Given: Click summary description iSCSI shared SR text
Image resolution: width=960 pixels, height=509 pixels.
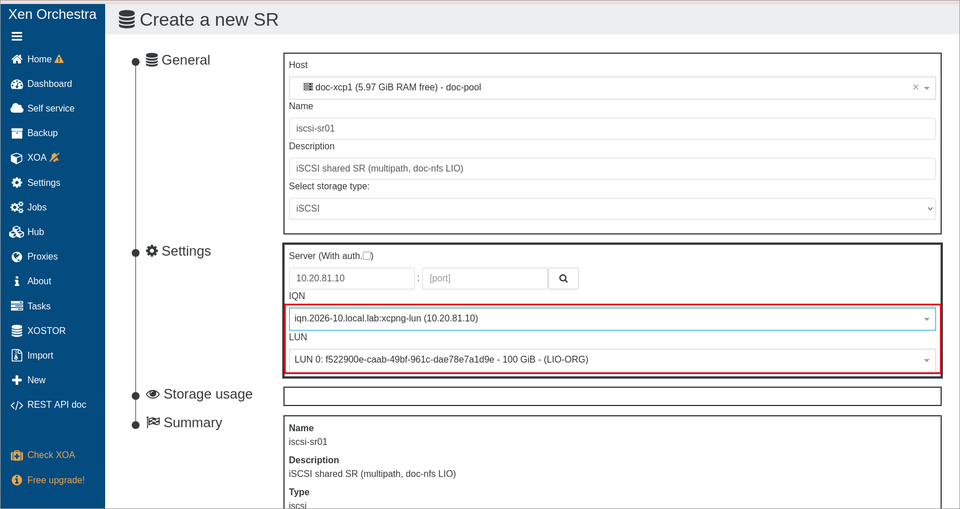Looking at the screenshot, I should [372, 473].
